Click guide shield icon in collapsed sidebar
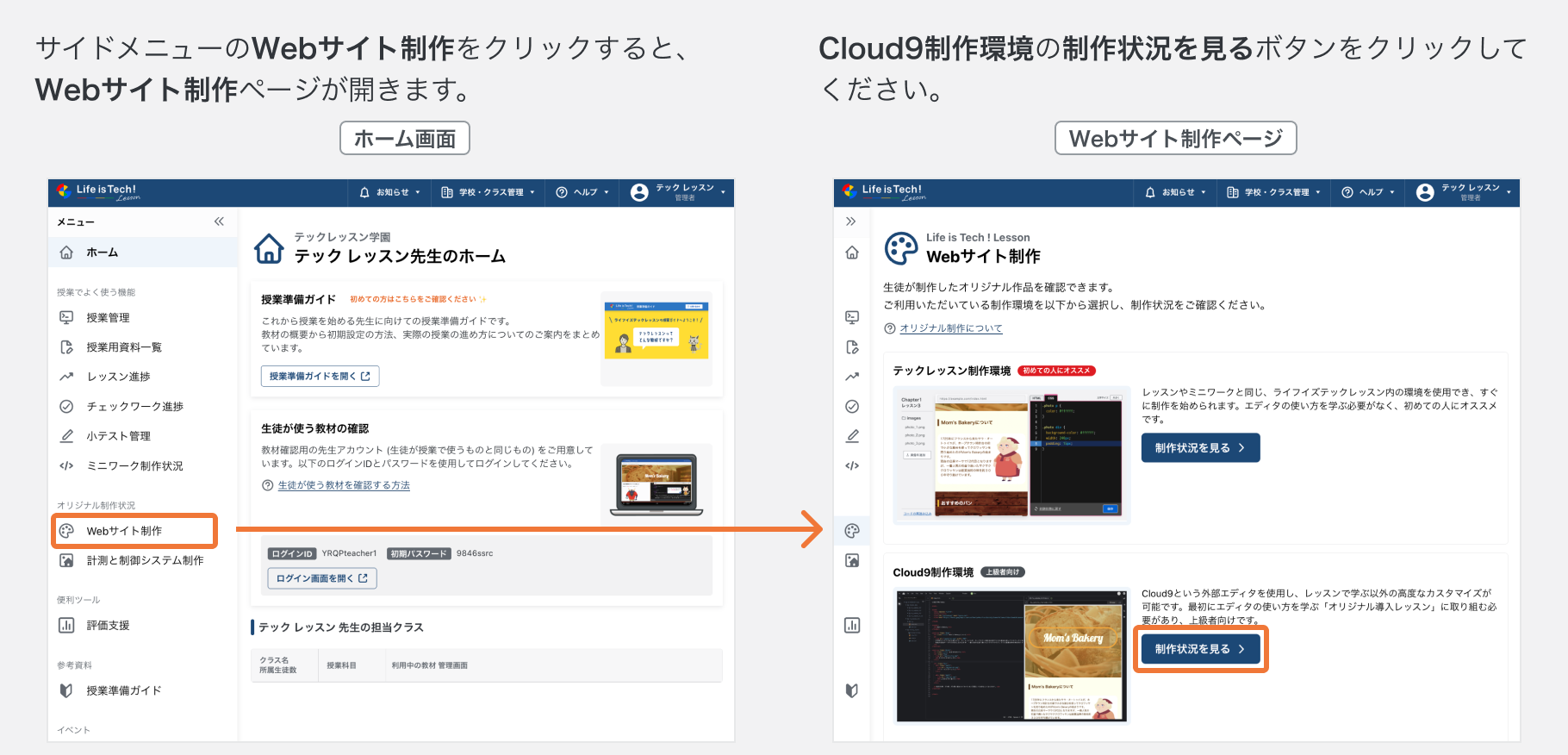 tap(852, 690)
